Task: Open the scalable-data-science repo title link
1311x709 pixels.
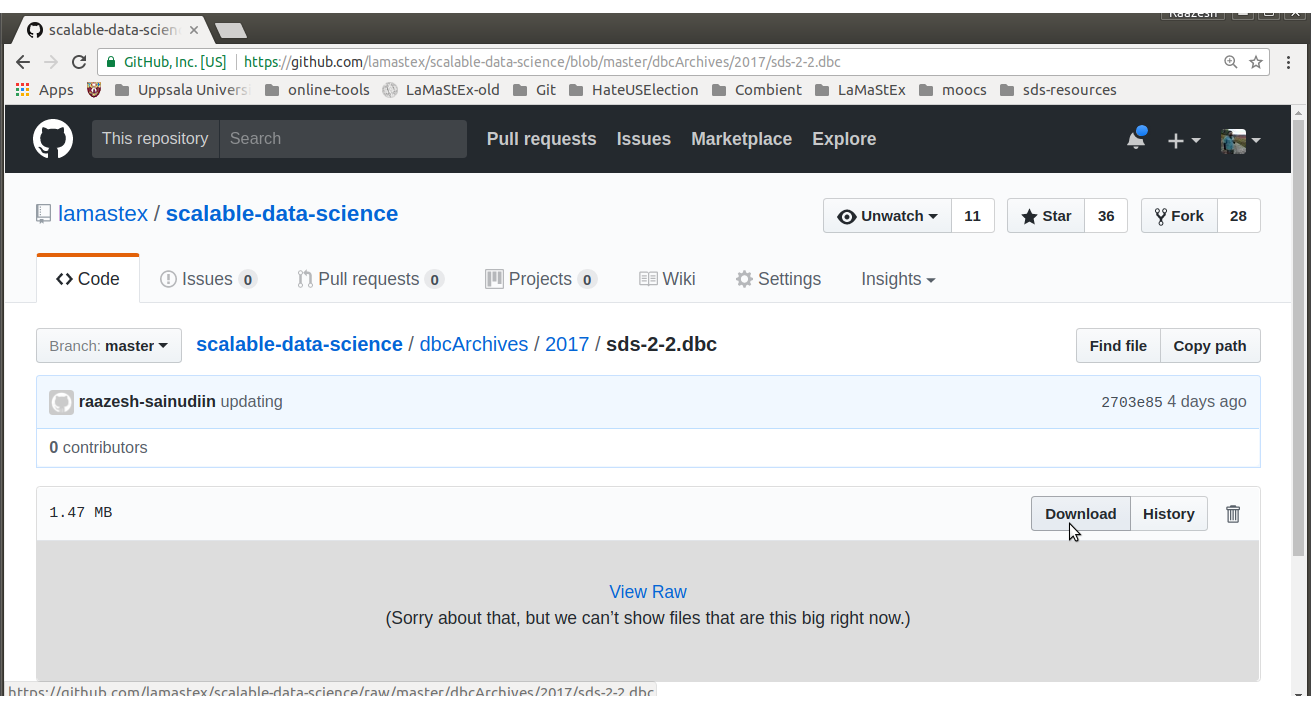Action: pos(282,214)
